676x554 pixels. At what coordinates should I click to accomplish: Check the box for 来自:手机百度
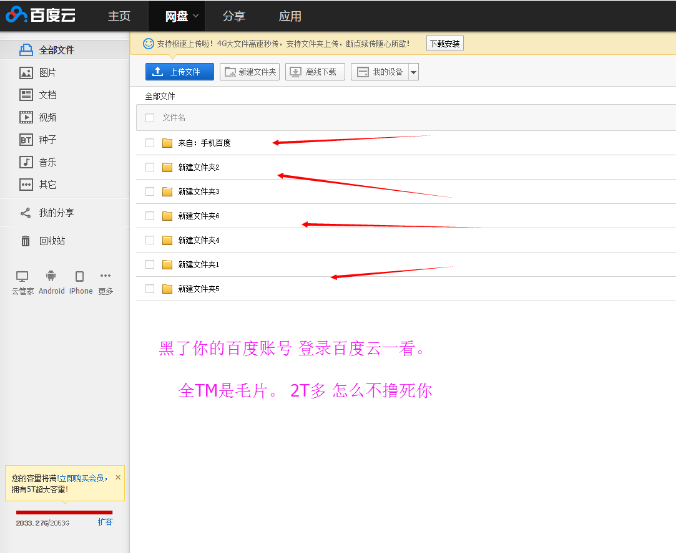tap(150, 143)
